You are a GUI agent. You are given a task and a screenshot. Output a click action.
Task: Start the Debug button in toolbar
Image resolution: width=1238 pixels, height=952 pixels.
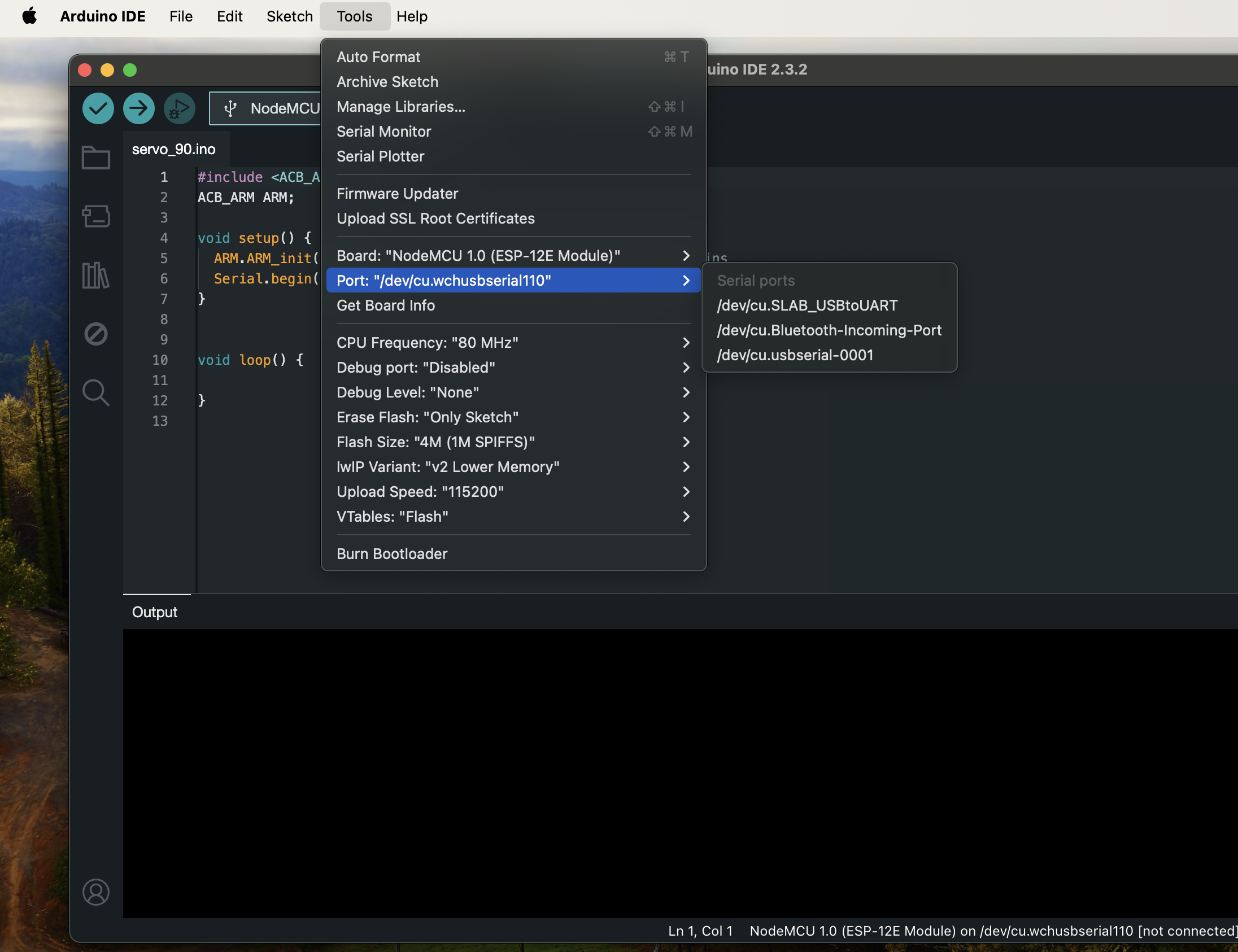click(x=180, y=108)
